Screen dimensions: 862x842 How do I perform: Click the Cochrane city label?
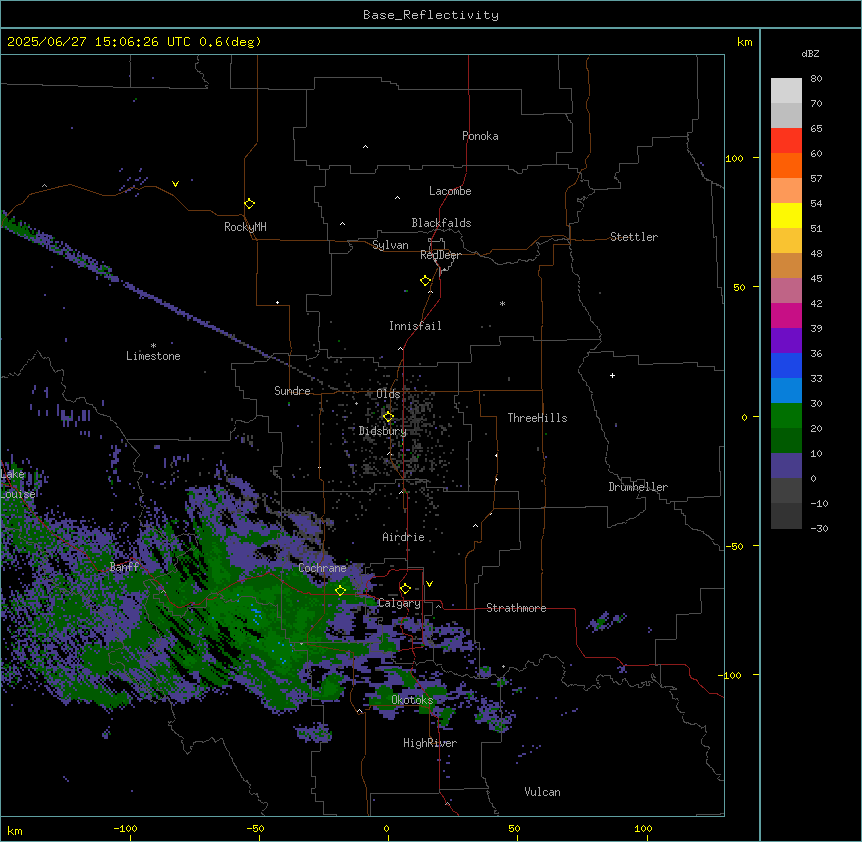pos(322,568)
